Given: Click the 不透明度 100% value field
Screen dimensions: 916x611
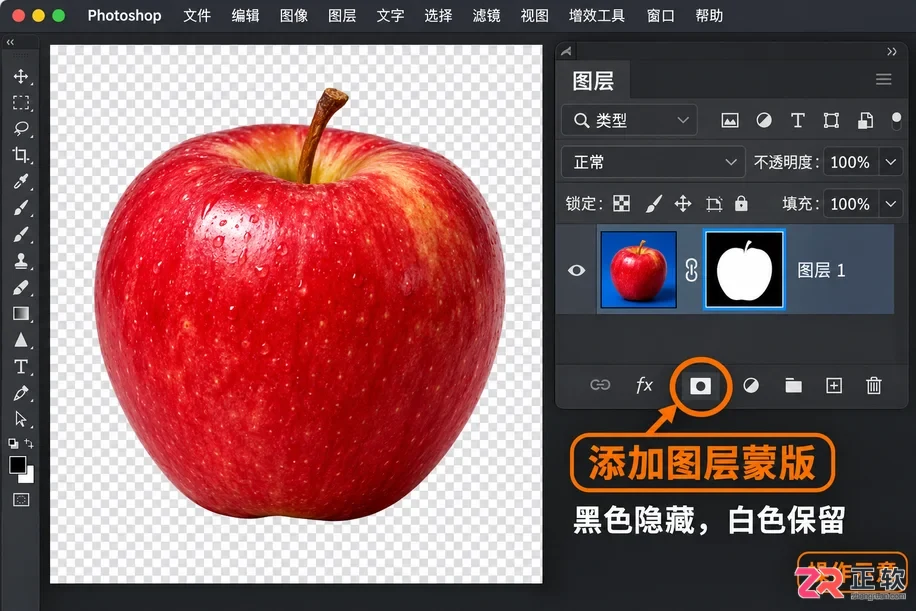Looking at the screenshot, I should (850, 162).
